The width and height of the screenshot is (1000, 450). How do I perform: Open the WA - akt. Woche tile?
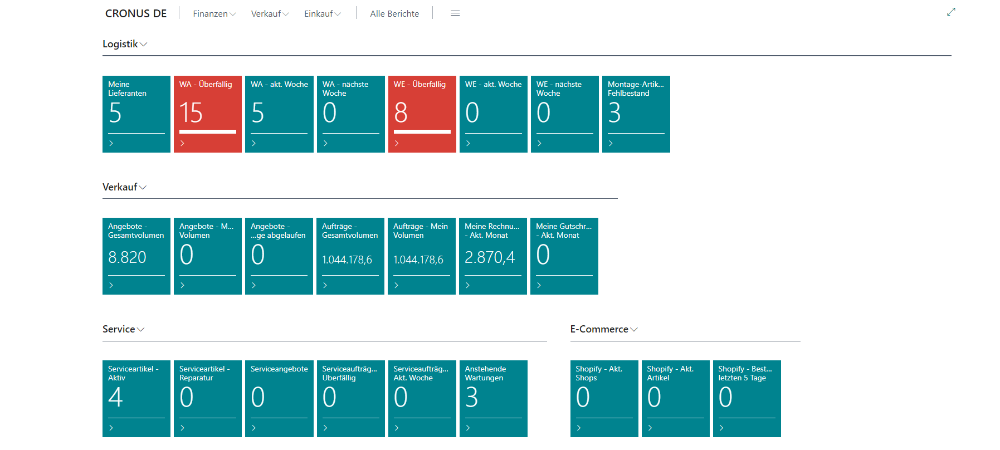point(279,114)
